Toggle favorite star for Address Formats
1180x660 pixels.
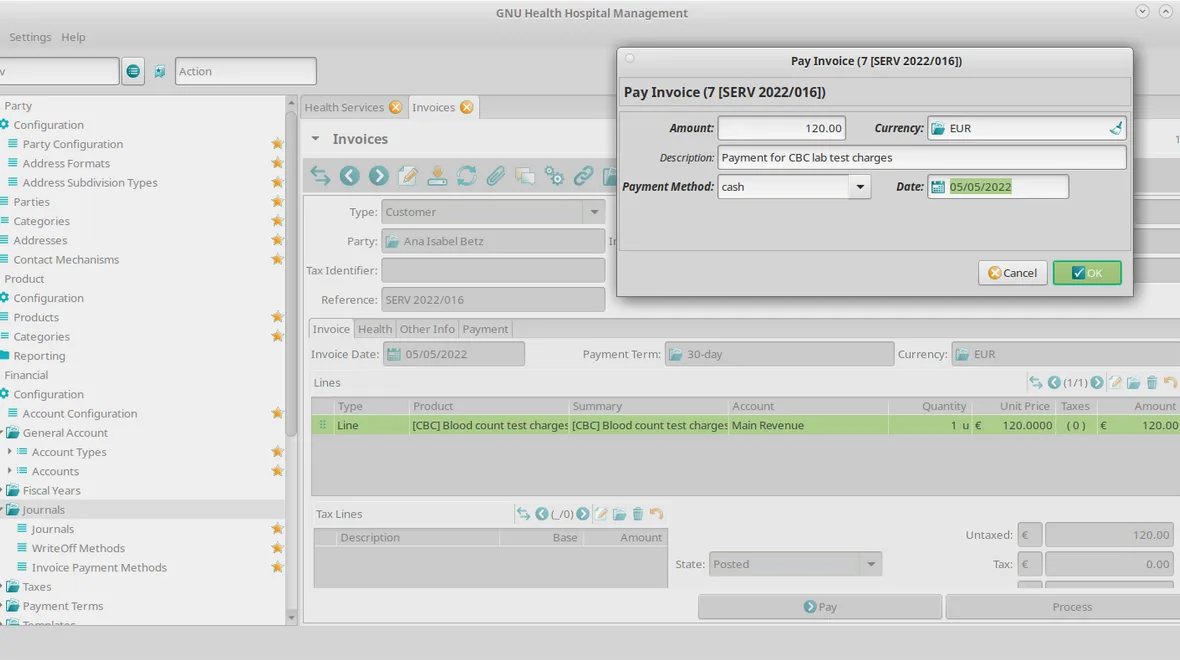tap(277, 163)
